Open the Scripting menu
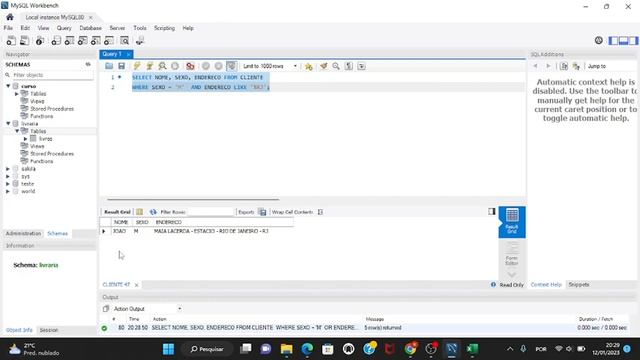Image resolution: width=640 pixels, height=360 pixels. (x=164, y=28)
